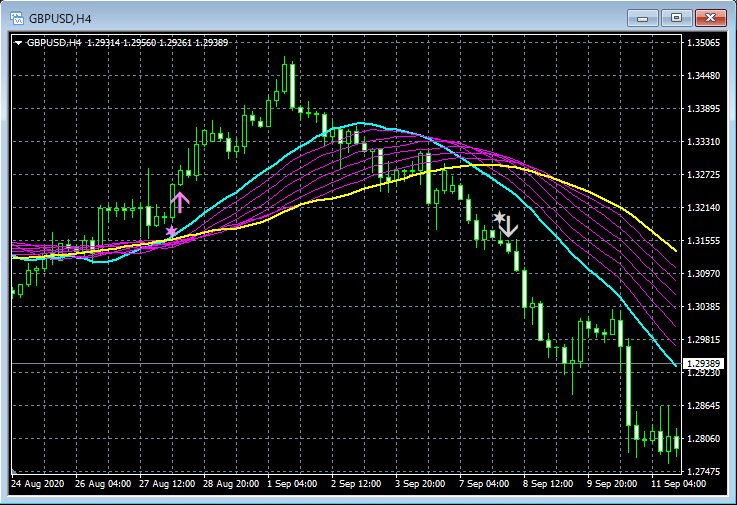Click the grey star signal marker
The width and height of the screenshot is (737, 505).
click(499, 217)
